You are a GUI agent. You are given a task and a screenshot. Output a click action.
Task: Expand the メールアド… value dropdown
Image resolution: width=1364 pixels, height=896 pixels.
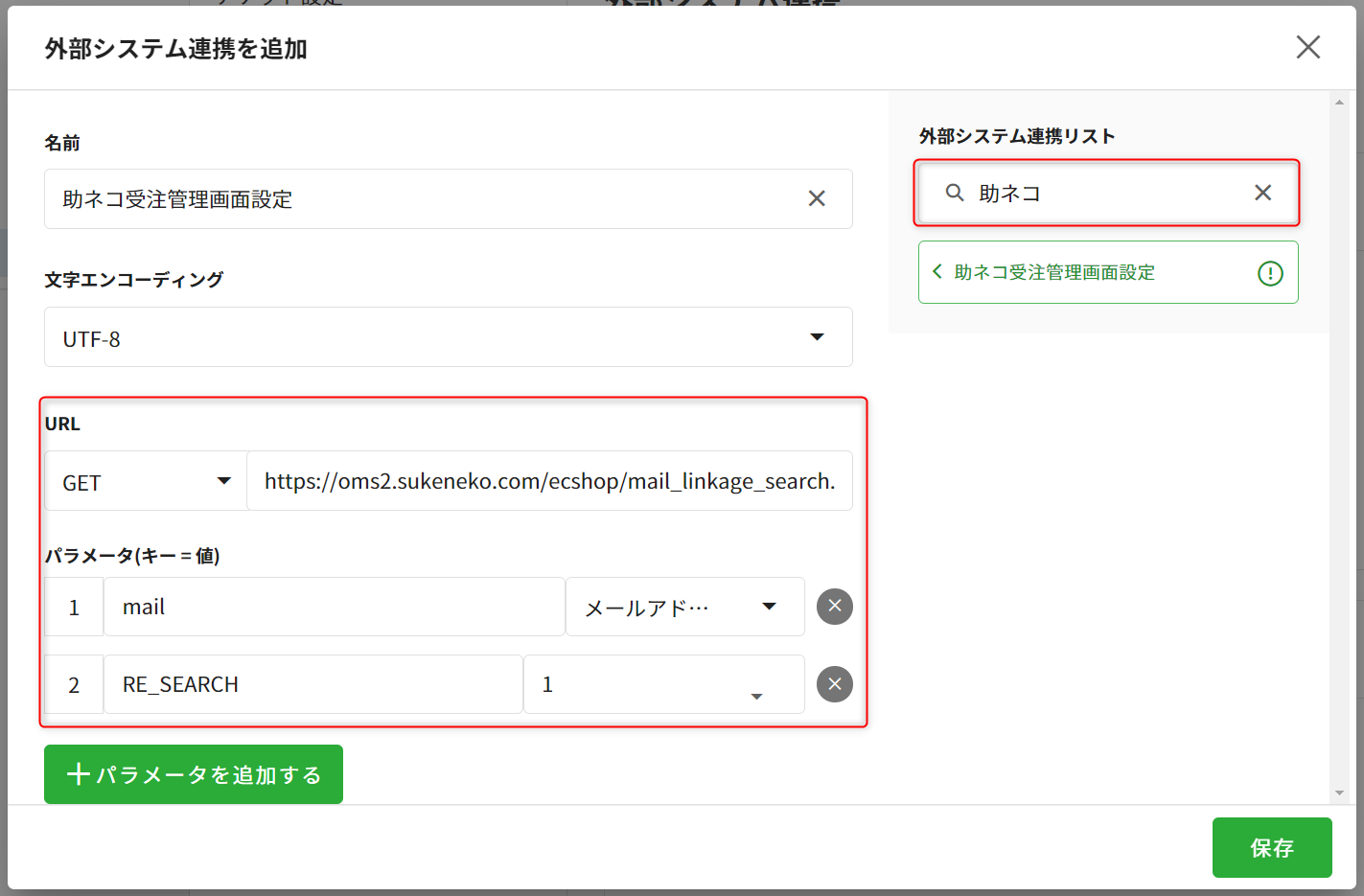pyautogui.click(x=769, y=607)
